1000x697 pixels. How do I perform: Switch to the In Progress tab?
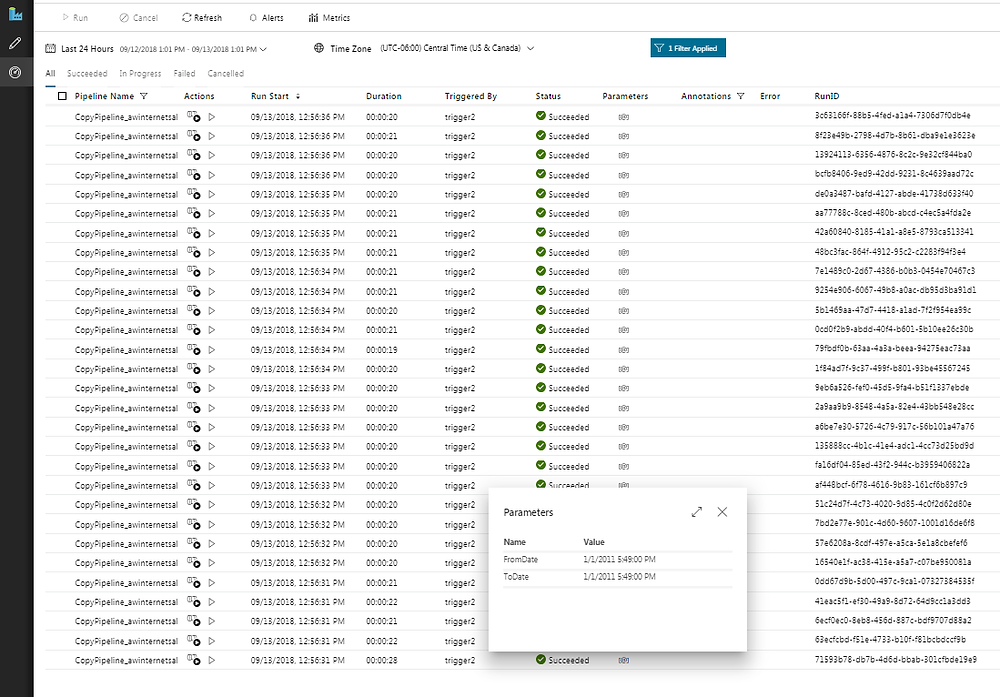(140, 73)
